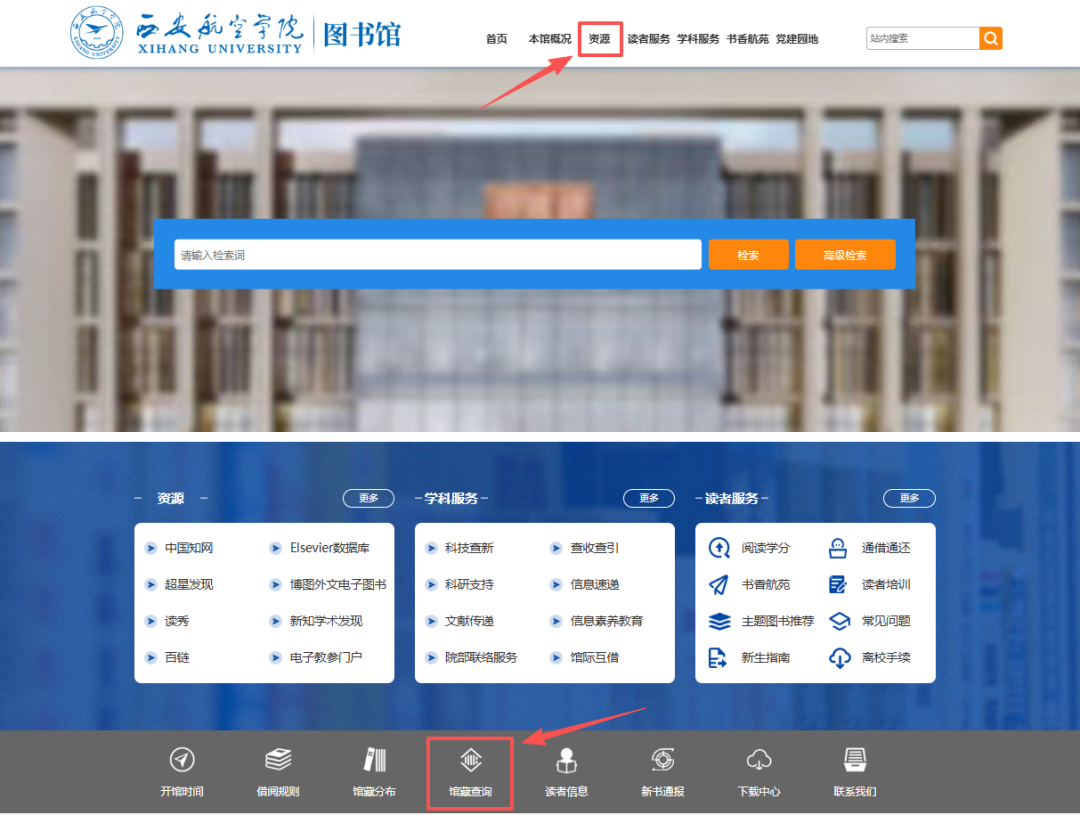Viewport: 1080px width, 815px height.
Task: Click the 读者信息 reader icon
Action: pyautogui.click(x=566, y=760)
